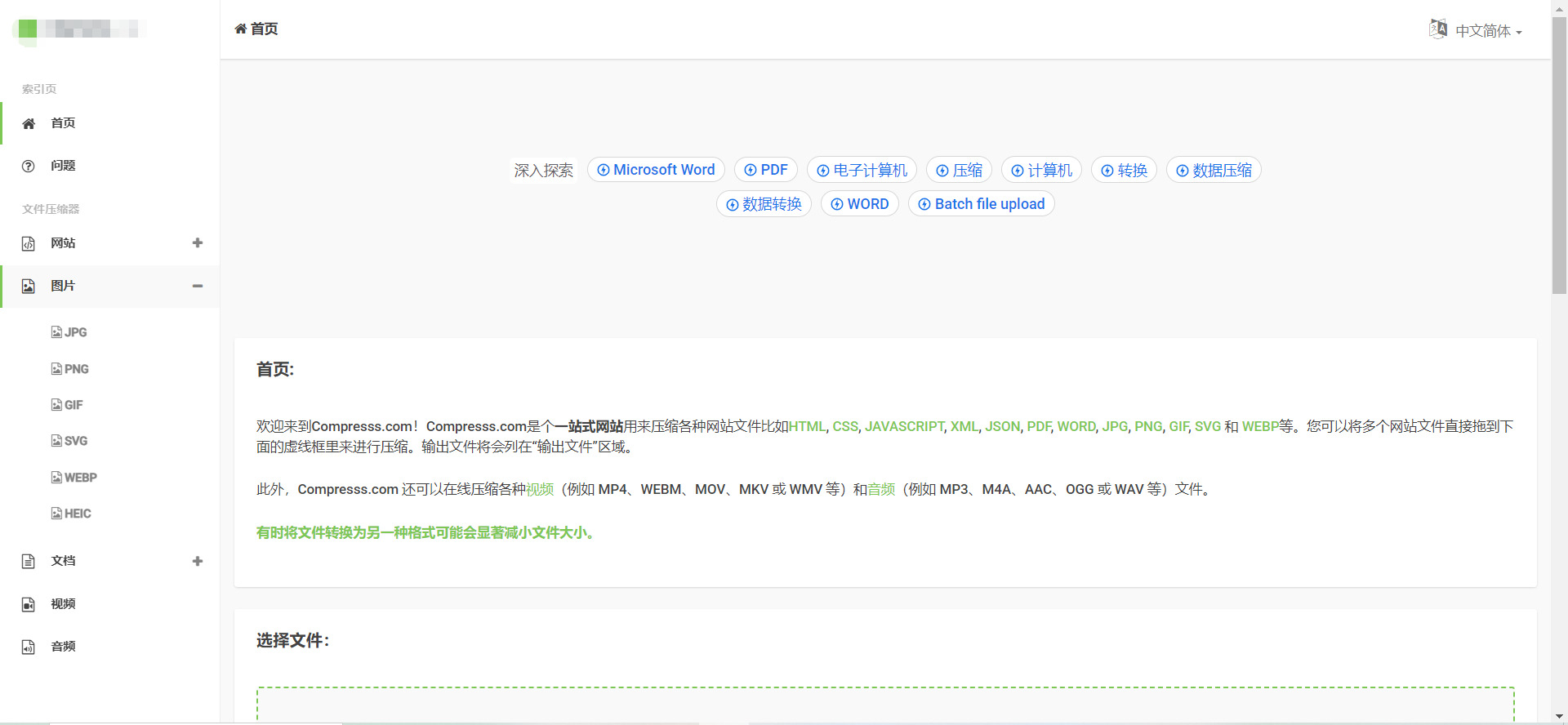Click the Batch file upload tag
Screen dimensions: 1568x725
981,204
